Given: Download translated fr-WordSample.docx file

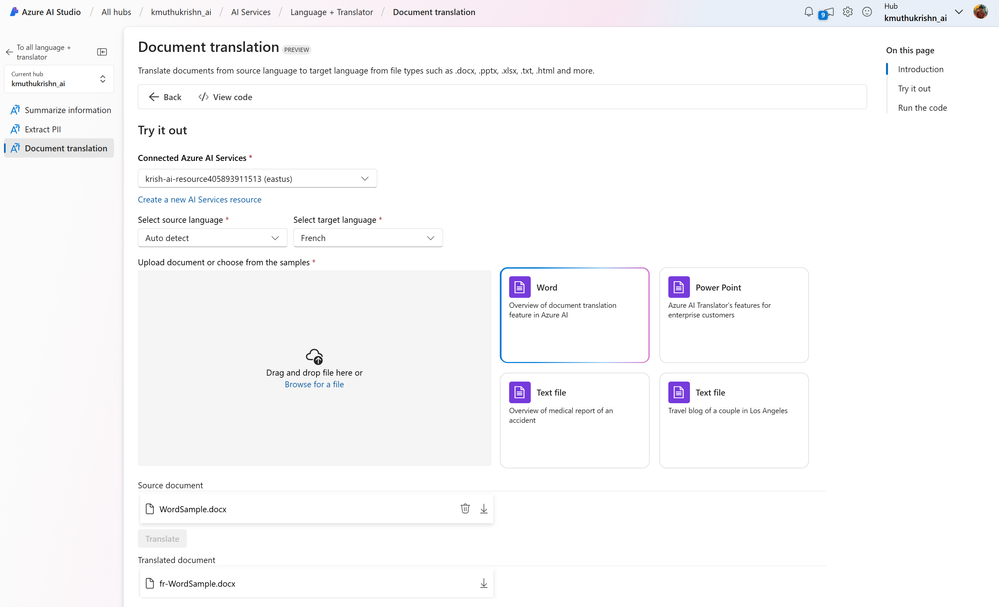Looking at the screenshot, I should 484,583.
